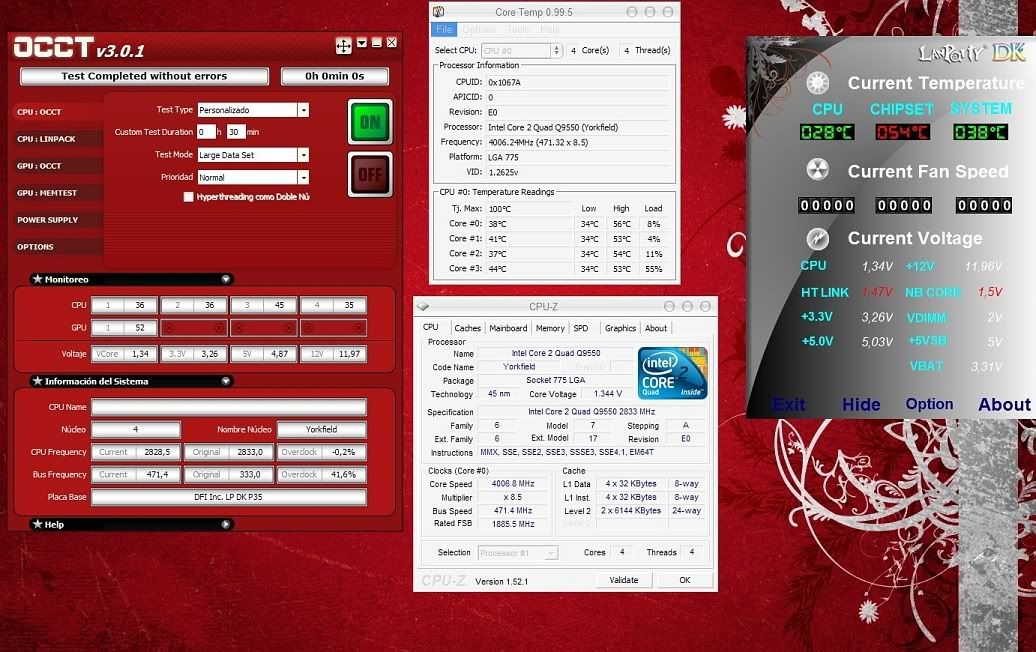Click Hide in the LanParty DK panel

click(861, 404)
